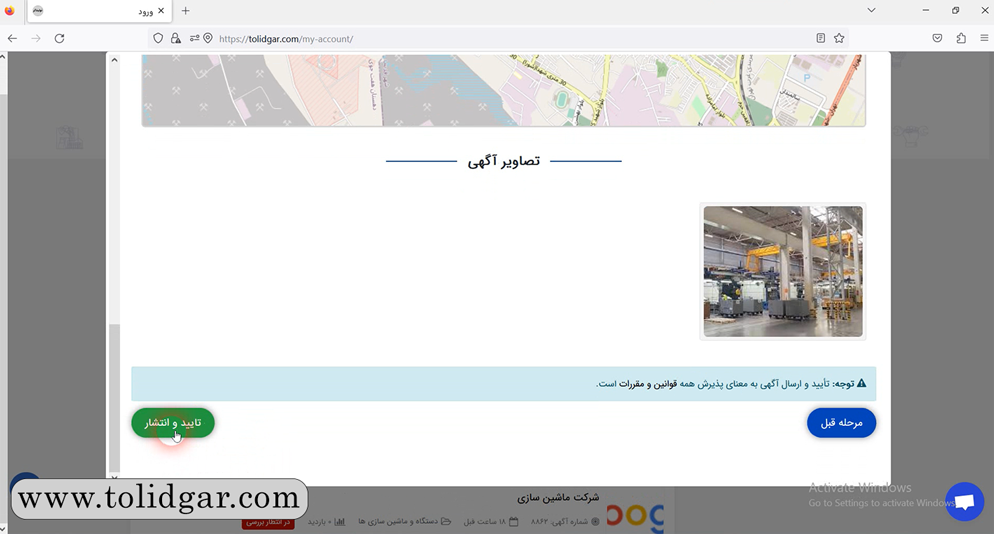Click the warning triangle icon in the notice
Screen dimensions: 994x534
click(x=862, y=384)
